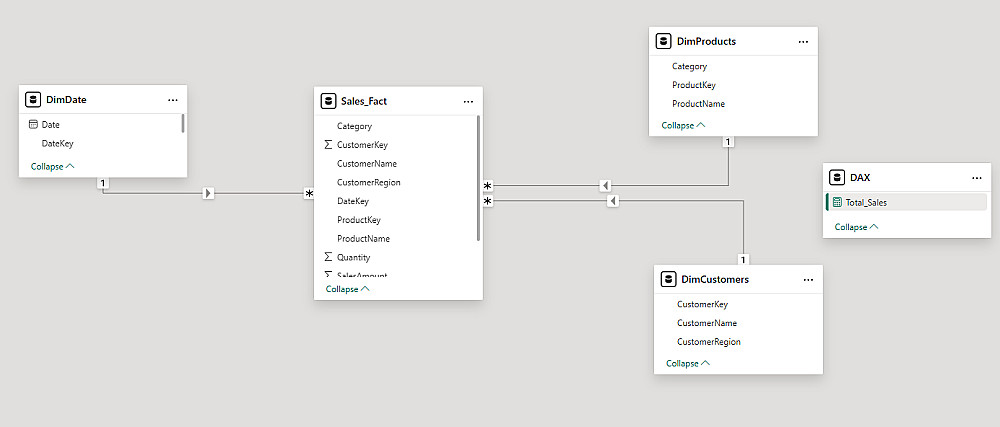Open the DimDate table more options menu
Image resolution: width=1000 pixels, height=427 pixels.
173,100
